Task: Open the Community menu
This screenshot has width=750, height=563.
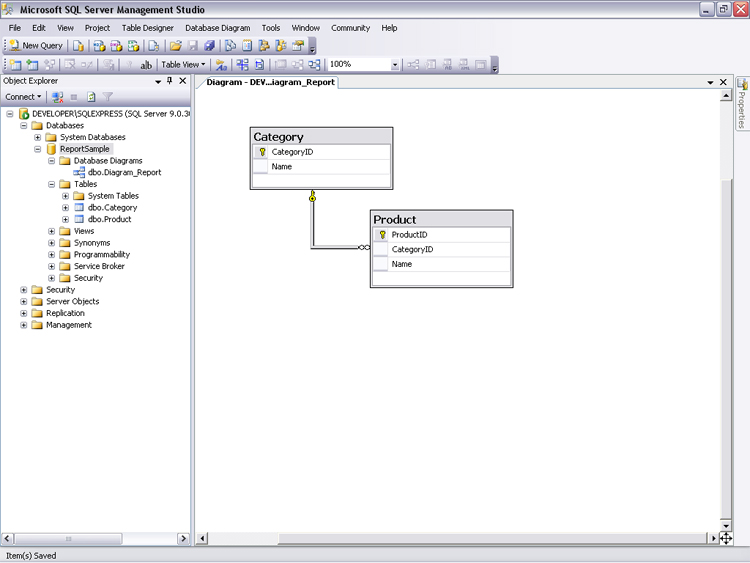Action: [351, 28]
